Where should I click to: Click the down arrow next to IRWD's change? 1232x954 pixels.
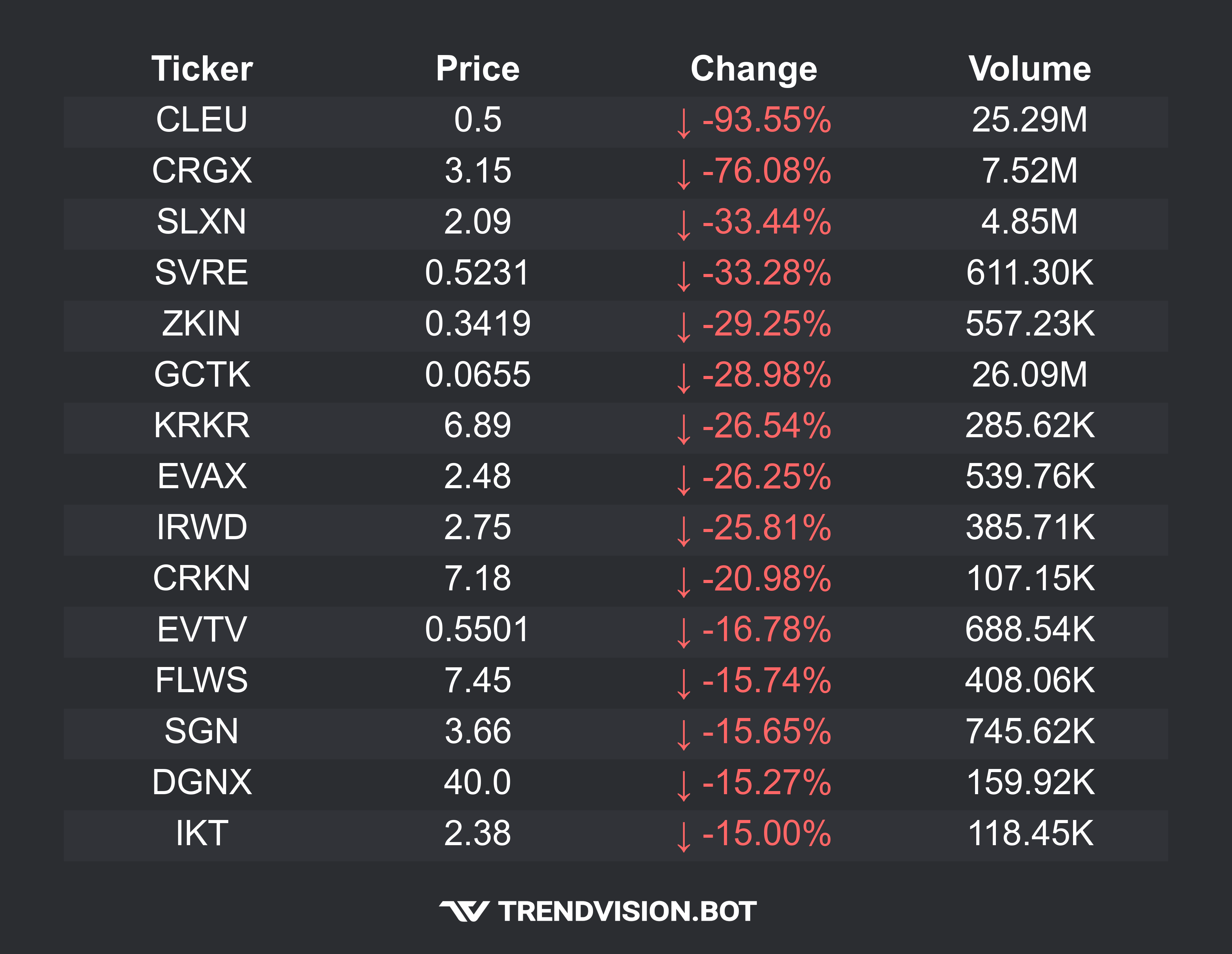[x=684, y=531]
